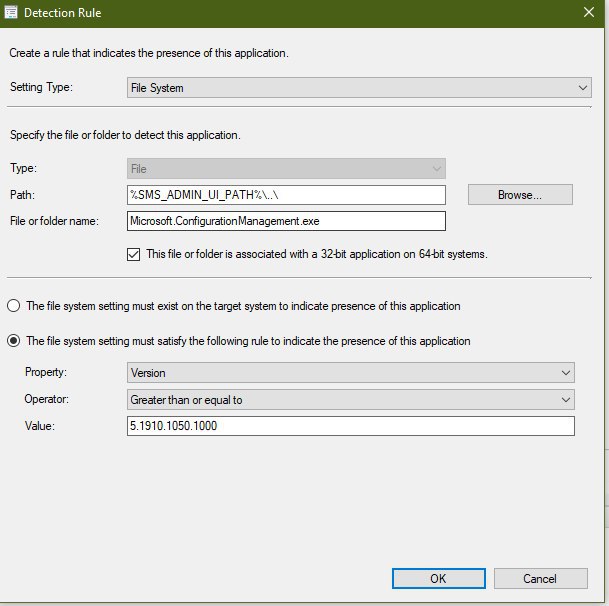The image size is (609, 606).
Task: Uncheck the 32-bit application on 64-bit systems checkbox
Action: pyautogui.click(x=134, y=254)
